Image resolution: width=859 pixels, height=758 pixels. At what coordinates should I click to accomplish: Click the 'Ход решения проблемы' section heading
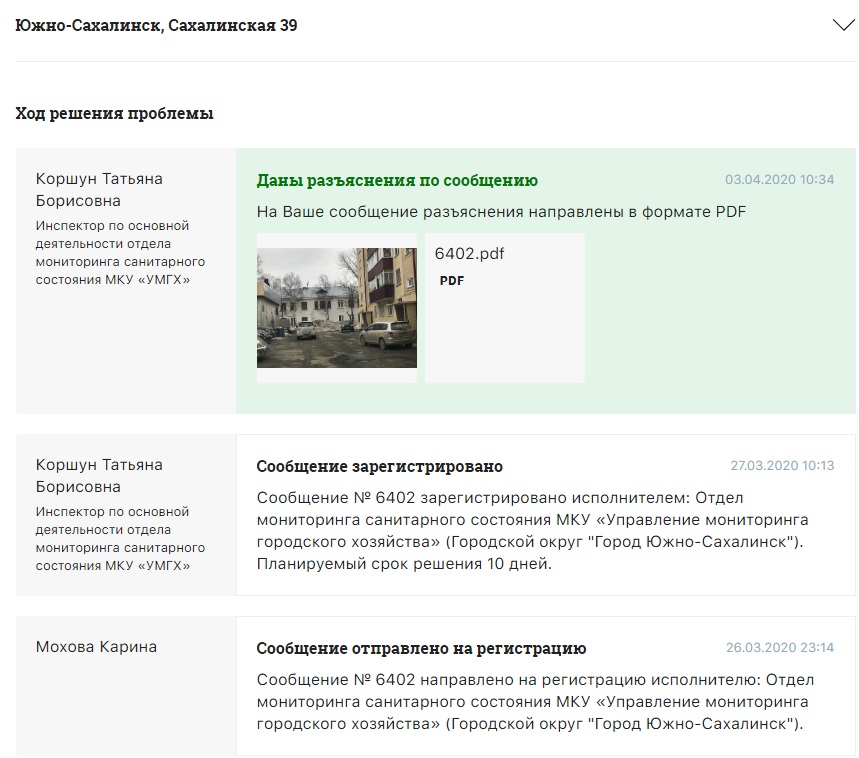coord(114,113)
